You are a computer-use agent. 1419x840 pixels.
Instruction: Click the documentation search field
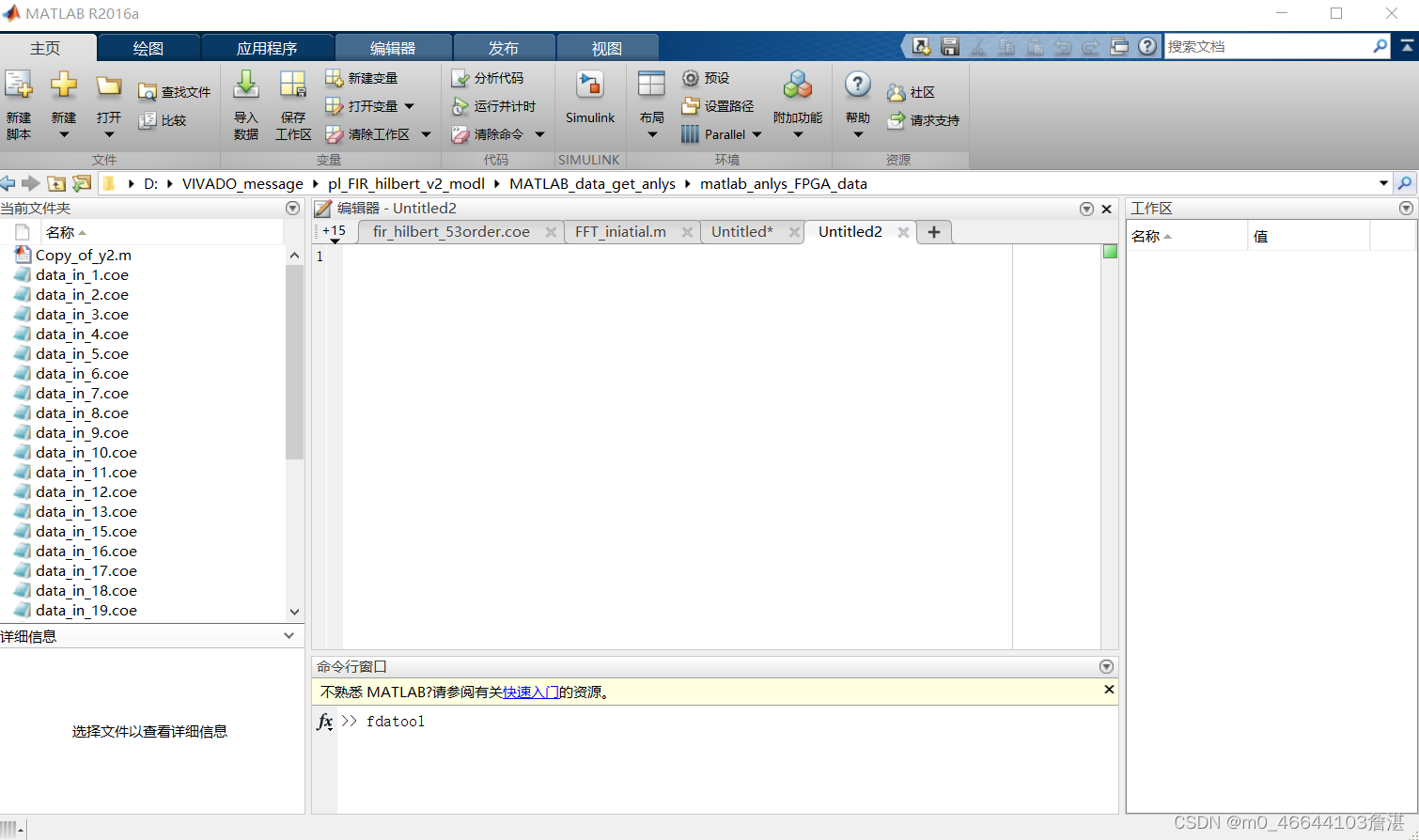point(1267,46)
